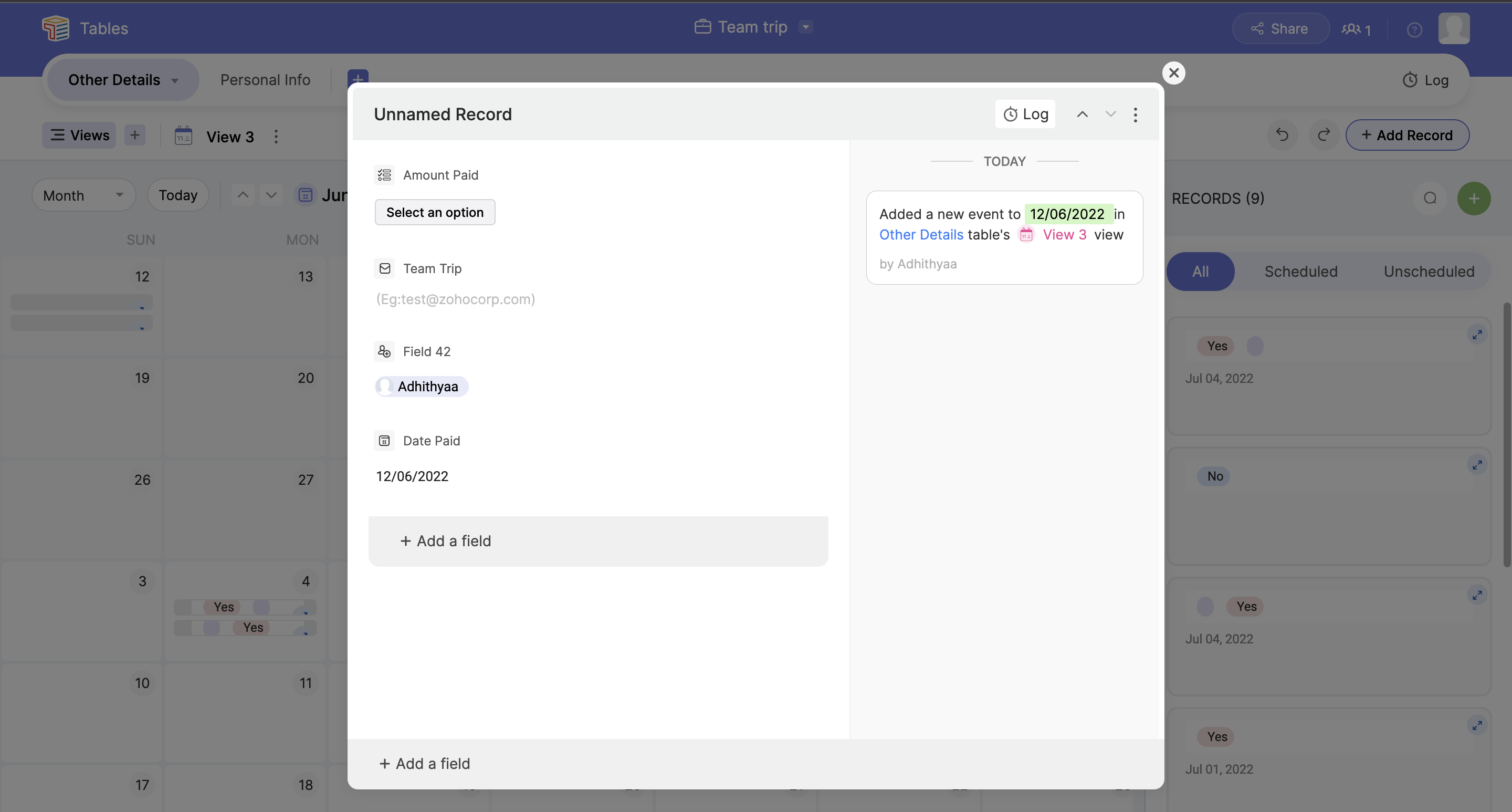
Task: Go to previous record with up chevron
Action: [1083, 114]
